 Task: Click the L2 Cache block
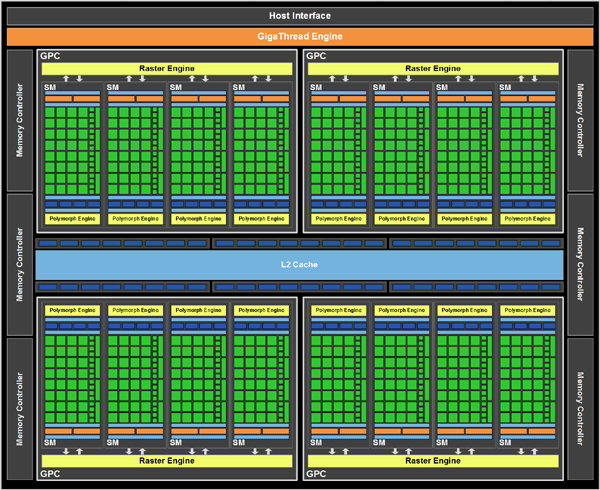click(x=299, y=265)
